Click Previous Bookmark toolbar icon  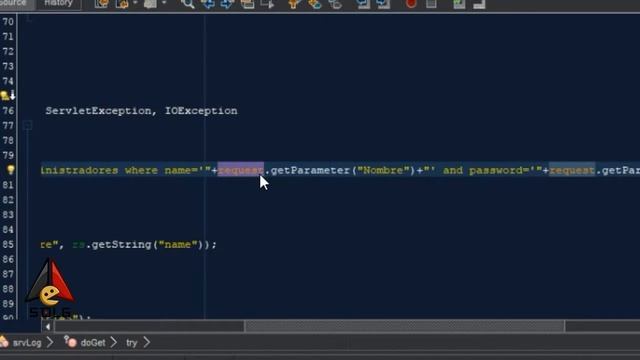[x=293, y=4]
